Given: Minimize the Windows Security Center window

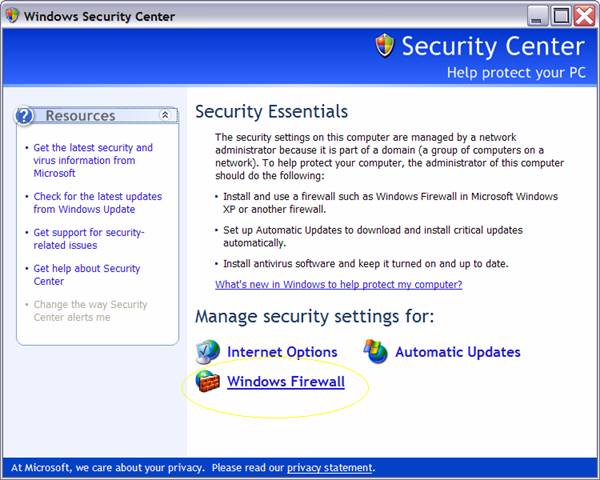Looking at the screenshot, I should click(x=537, y=16).
